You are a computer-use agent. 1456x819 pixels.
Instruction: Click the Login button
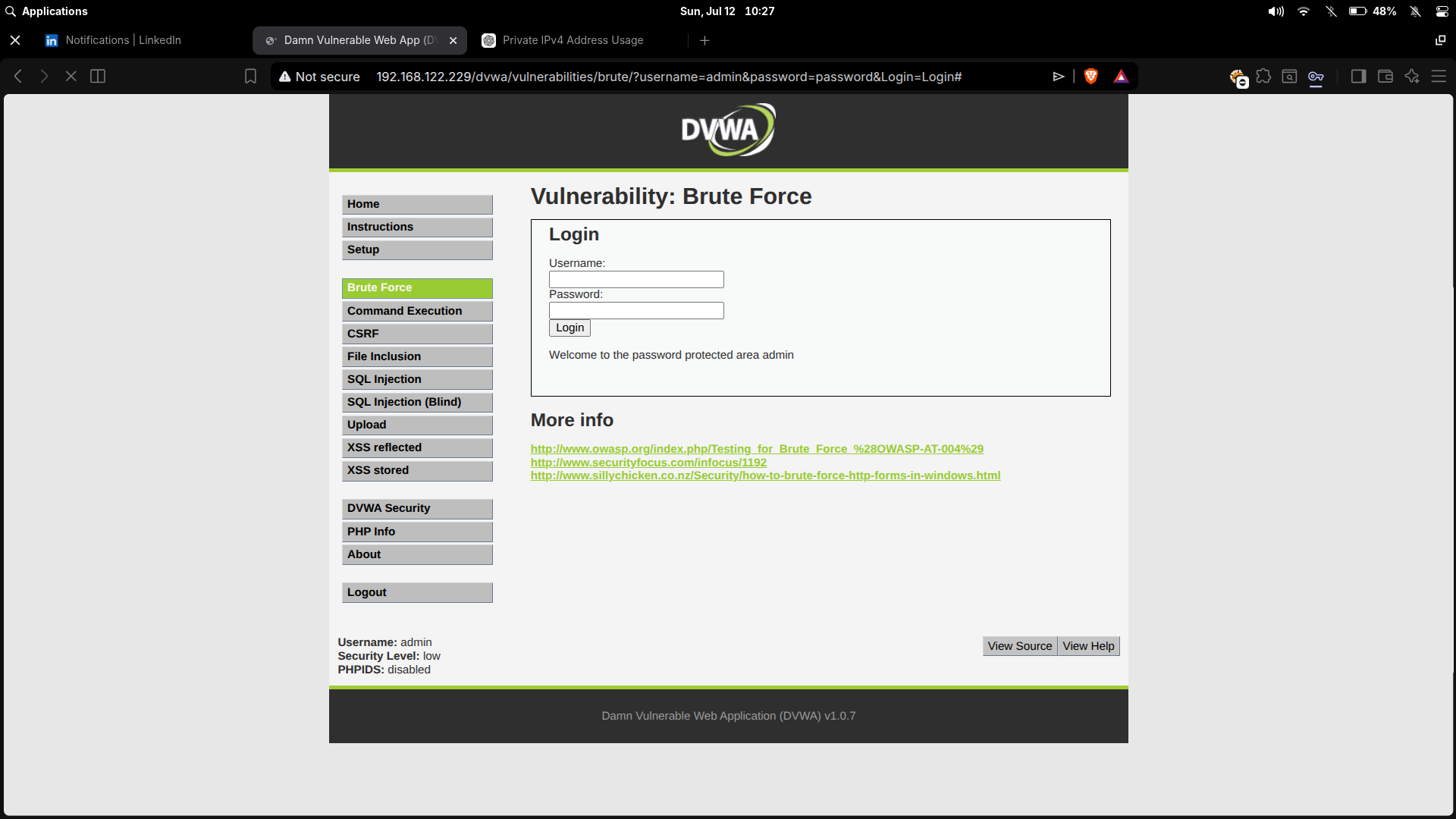click(x=570, y=328)
